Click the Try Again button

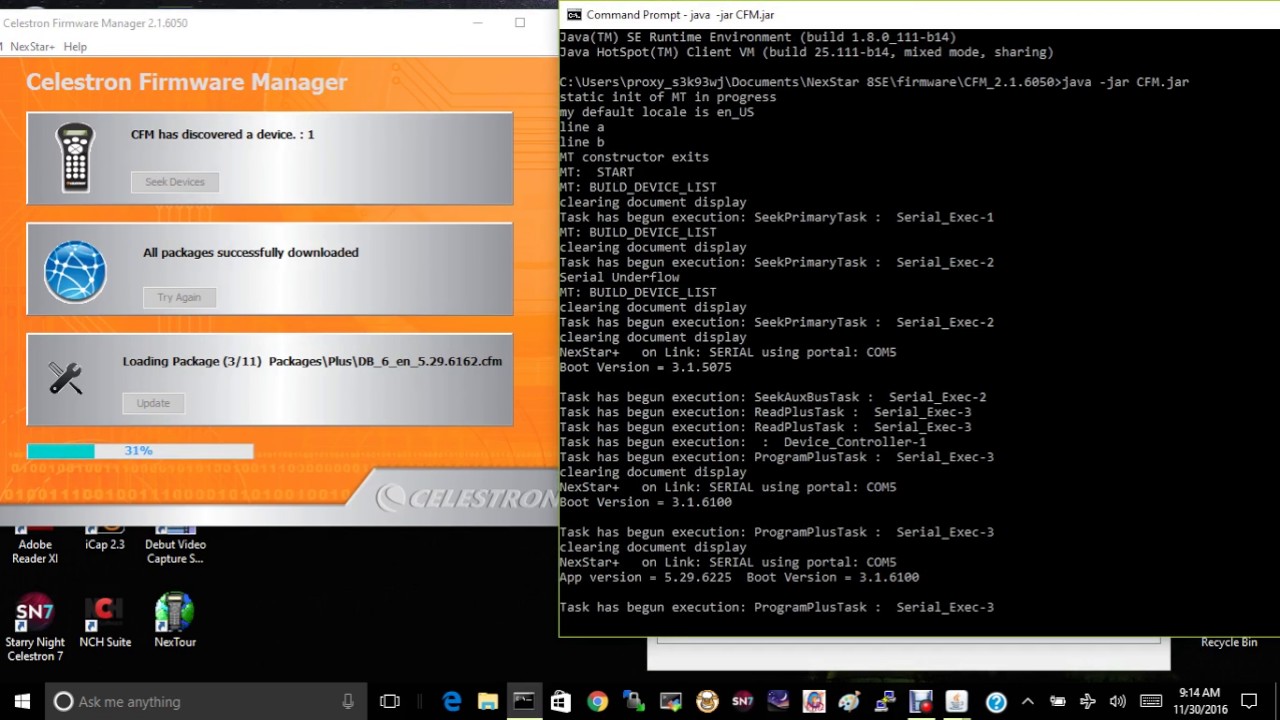coord(179,297)
